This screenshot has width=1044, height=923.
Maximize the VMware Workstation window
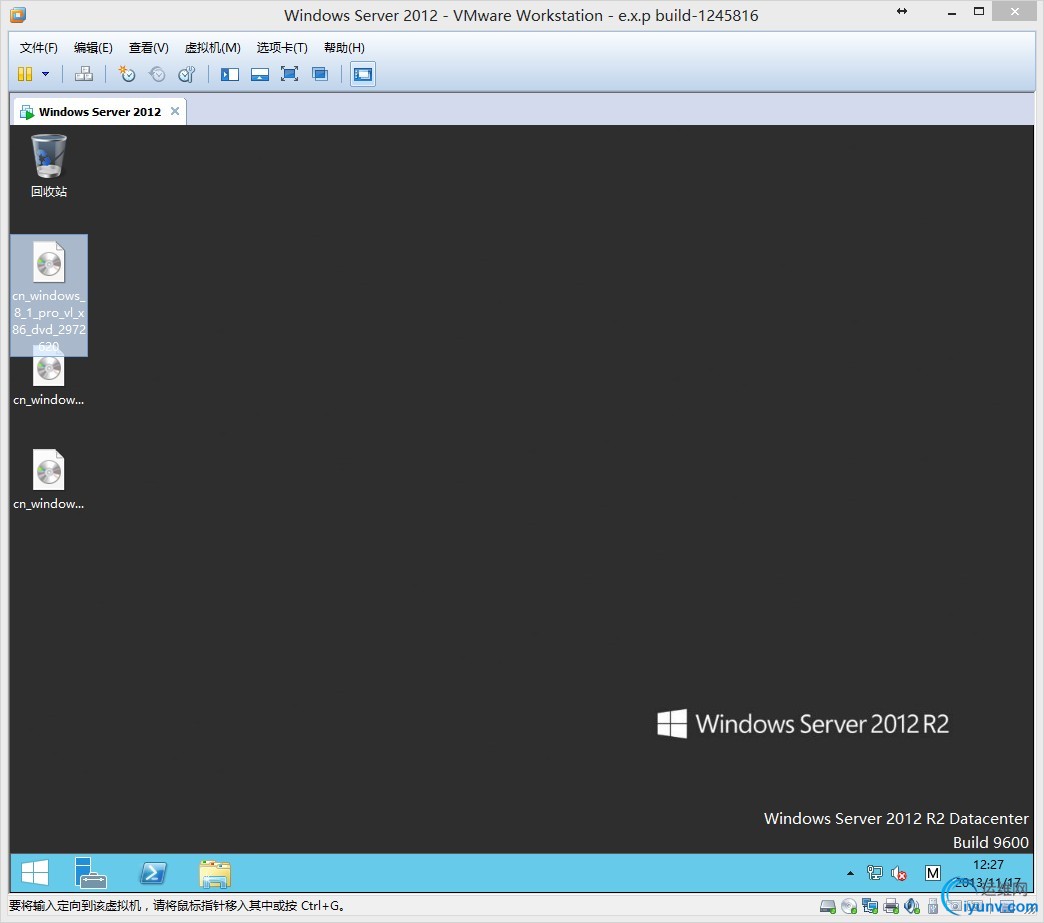(979, 11)
